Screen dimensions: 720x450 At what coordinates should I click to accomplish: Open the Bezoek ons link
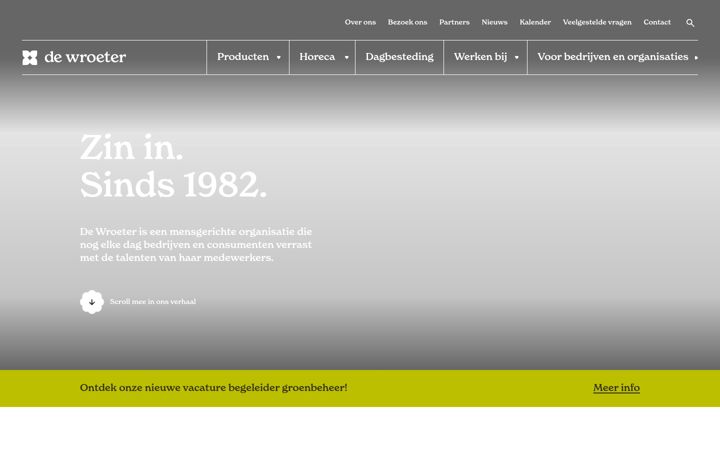tap(407, 22)
